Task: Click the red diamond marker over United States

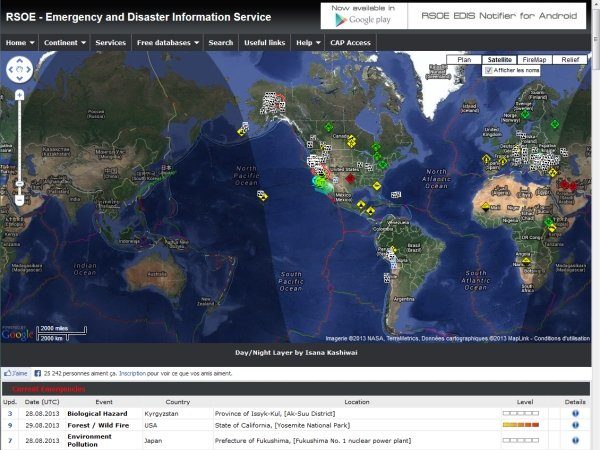Action: pos(350,178)
